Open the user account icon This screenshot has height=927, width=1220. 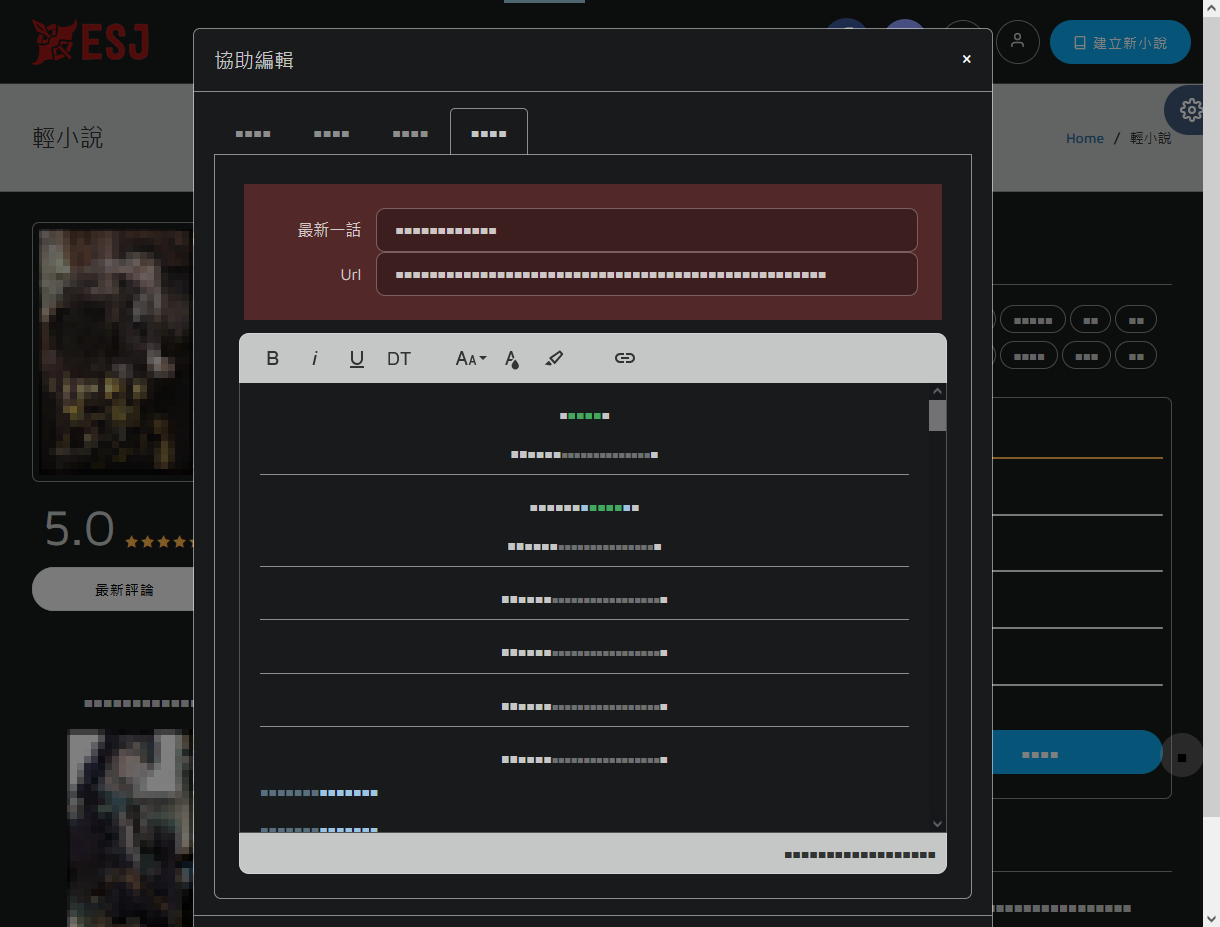pyautogui.click(x=1017, y=42)
